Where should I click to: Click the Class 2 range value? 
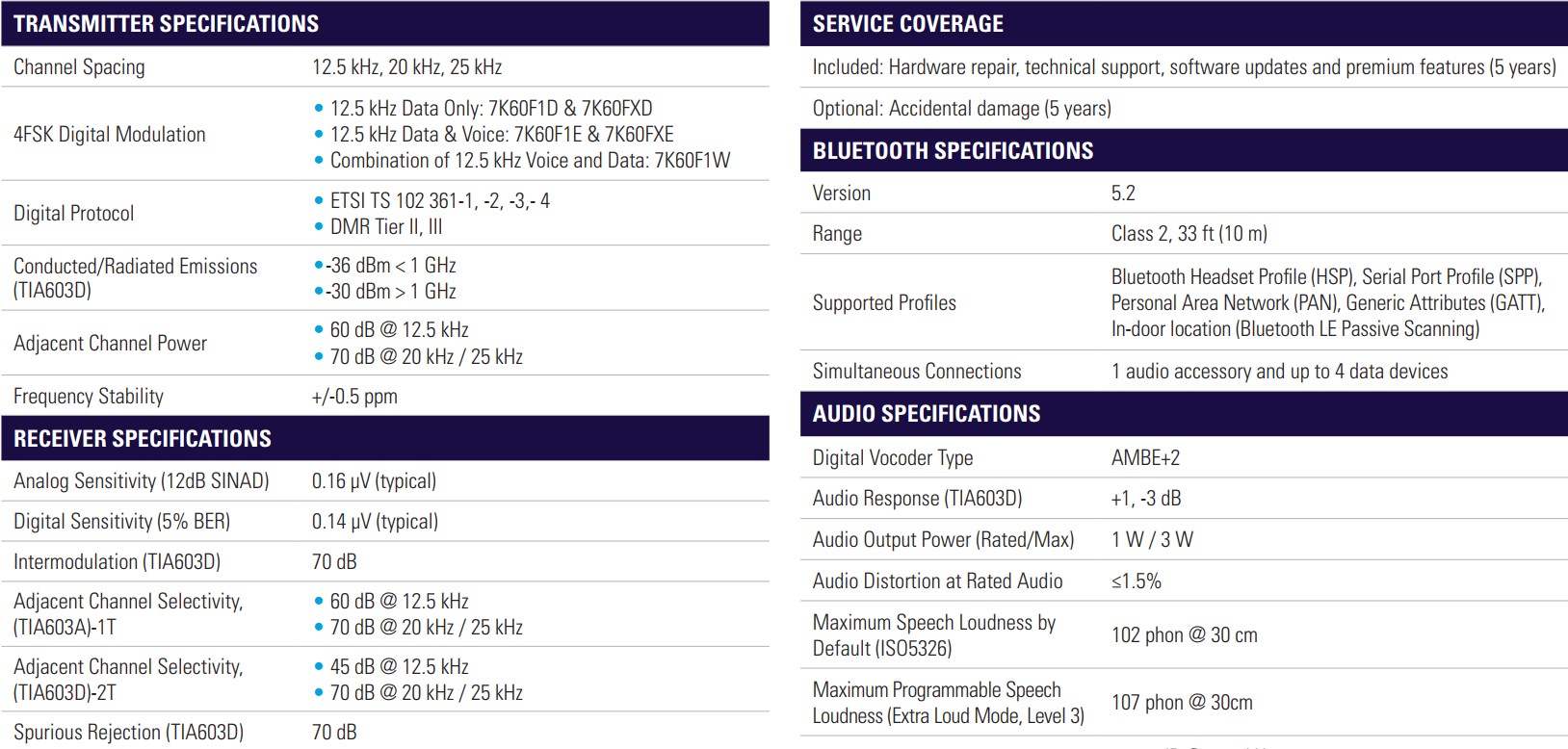[1189, 234]
